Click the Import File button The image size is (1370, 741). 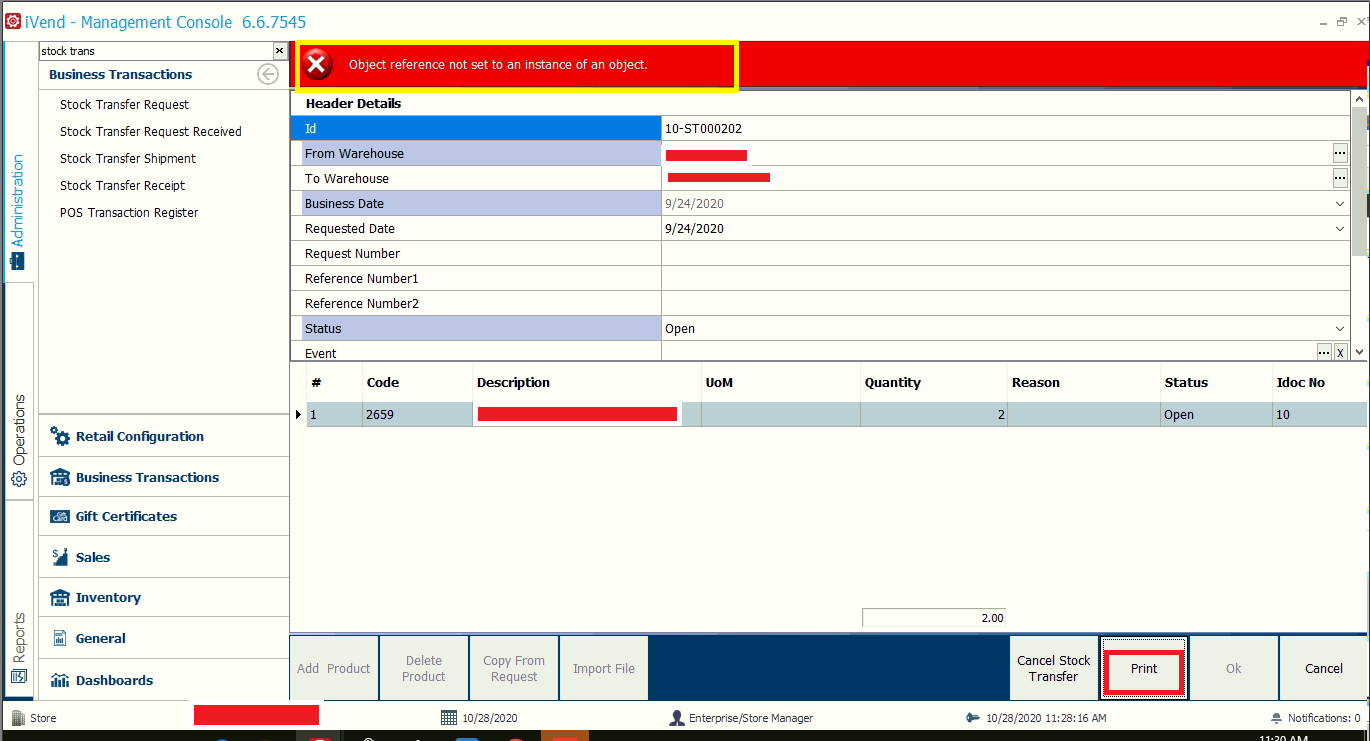click(604, 668)
